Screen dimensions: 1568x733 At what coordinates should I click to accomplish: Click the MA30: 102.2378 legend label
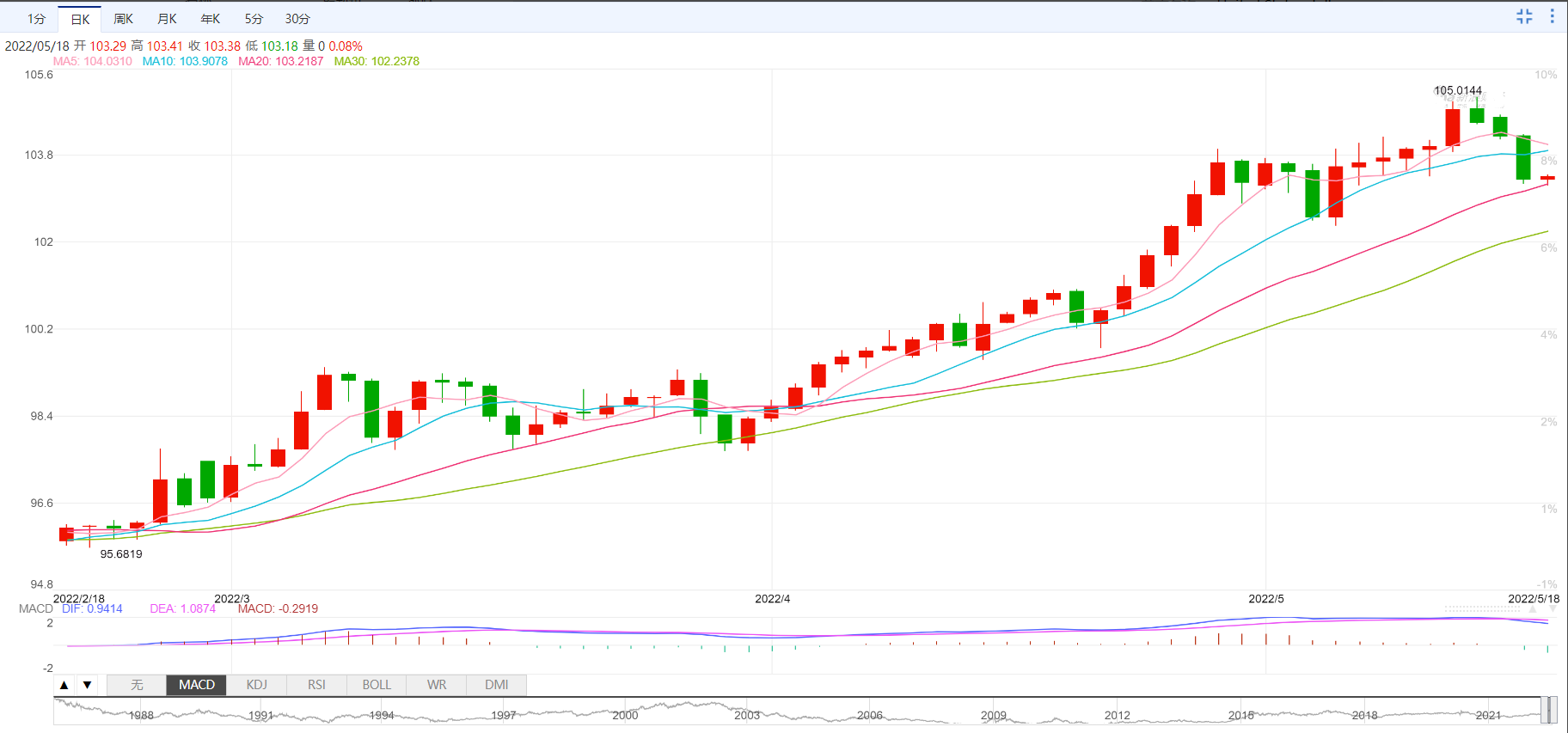(x=377, y=61)
